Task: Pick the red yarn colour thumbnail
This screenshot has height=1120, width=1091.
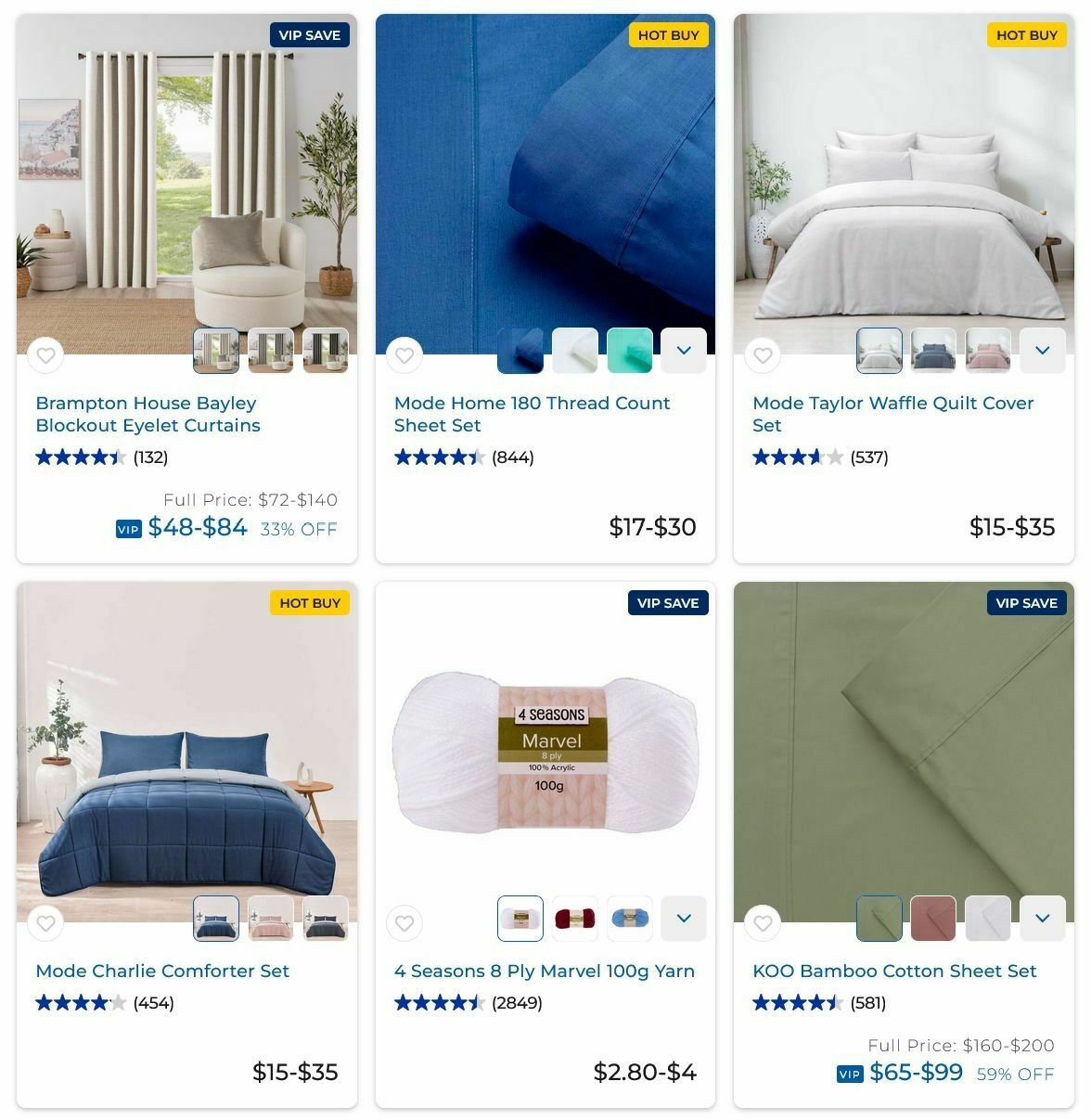Action: 575,919
